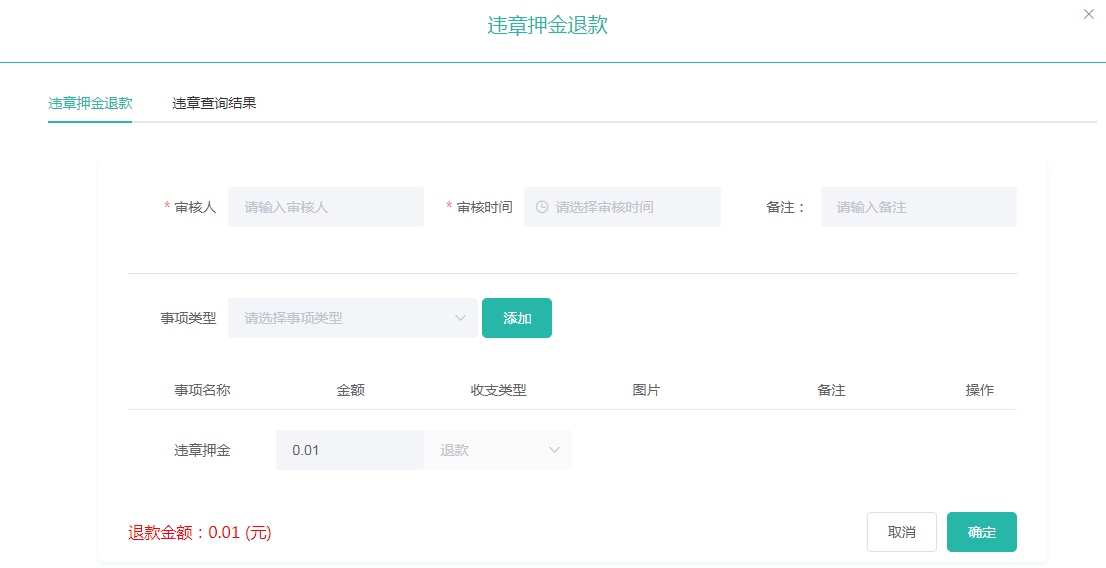This screenshot has height=568, width=1106.
Task: Click the 备注 input field at top right
Action: coord(918,207)
